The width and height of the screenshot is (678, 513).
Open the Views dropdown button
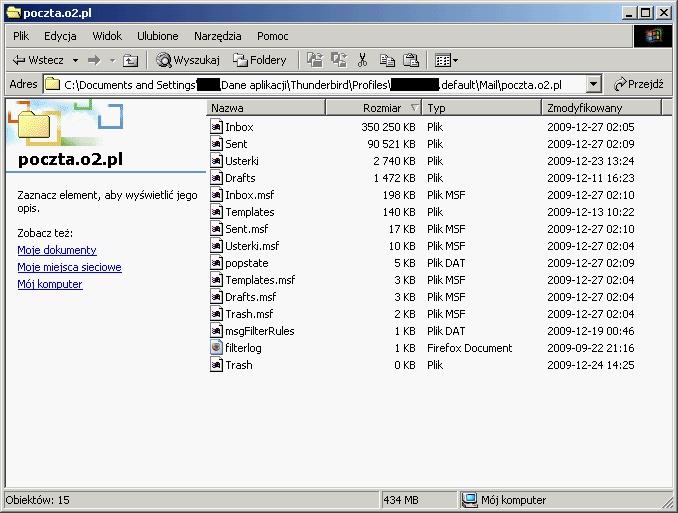click(446, 60)
